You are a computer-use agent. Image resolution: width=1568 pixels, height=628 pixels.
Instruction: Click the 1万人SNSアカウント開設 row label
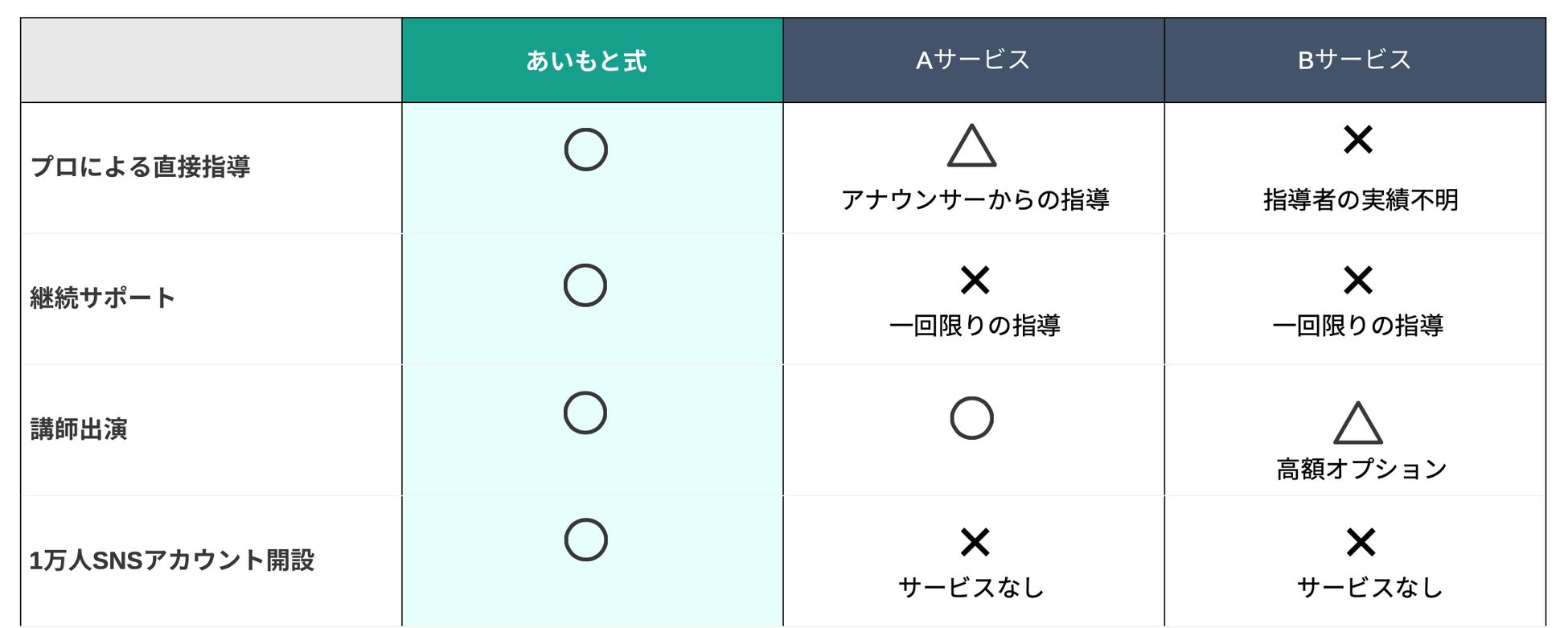(172, 560)
